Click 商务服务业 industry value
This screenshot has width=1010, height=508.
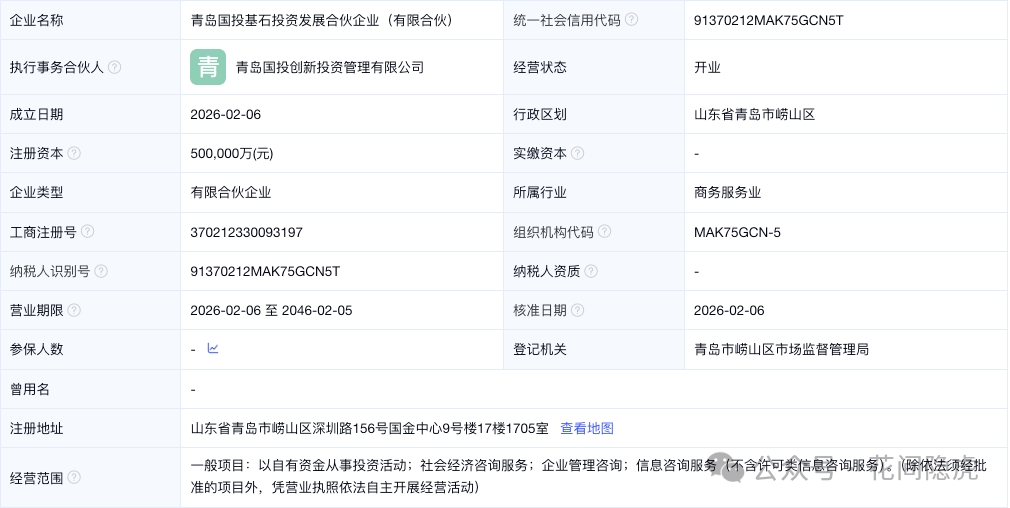[727, 193]
